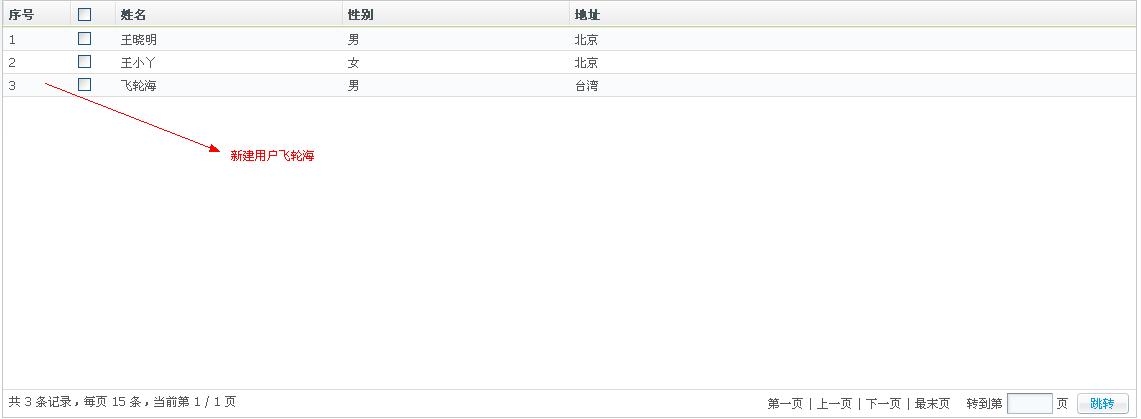Click the 性别 column header
This screenshot has width=1141, height=419.
[x=360, y=15]
